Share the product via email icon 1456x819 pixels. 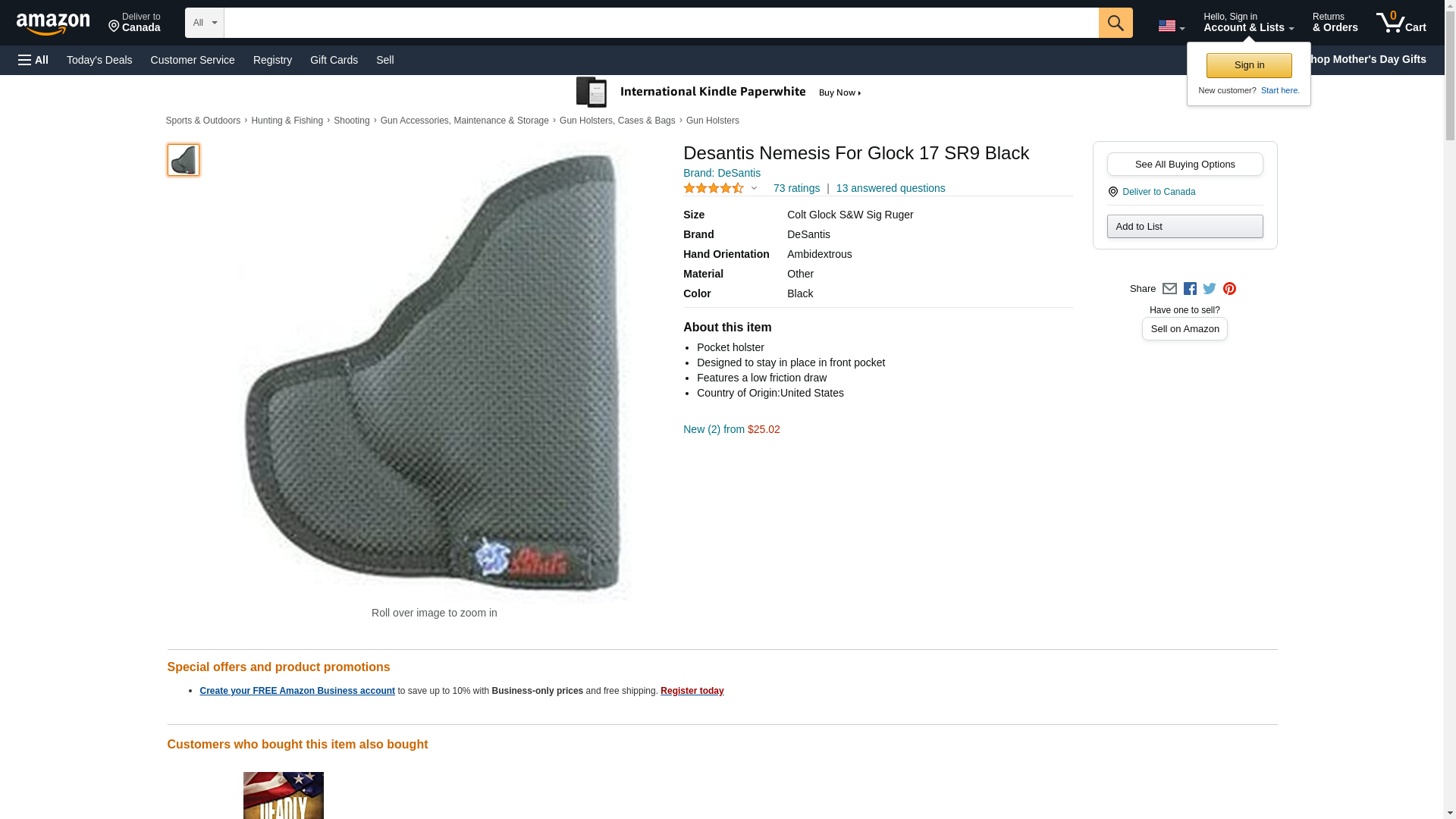click(x=1169, y=289)
